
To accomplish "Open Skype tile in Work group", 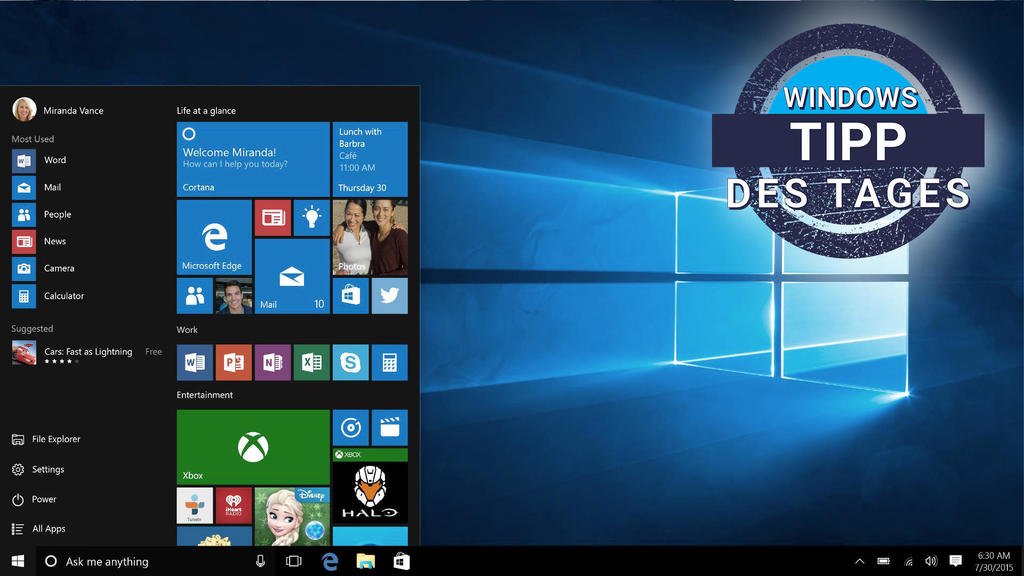I will point(351,362).
